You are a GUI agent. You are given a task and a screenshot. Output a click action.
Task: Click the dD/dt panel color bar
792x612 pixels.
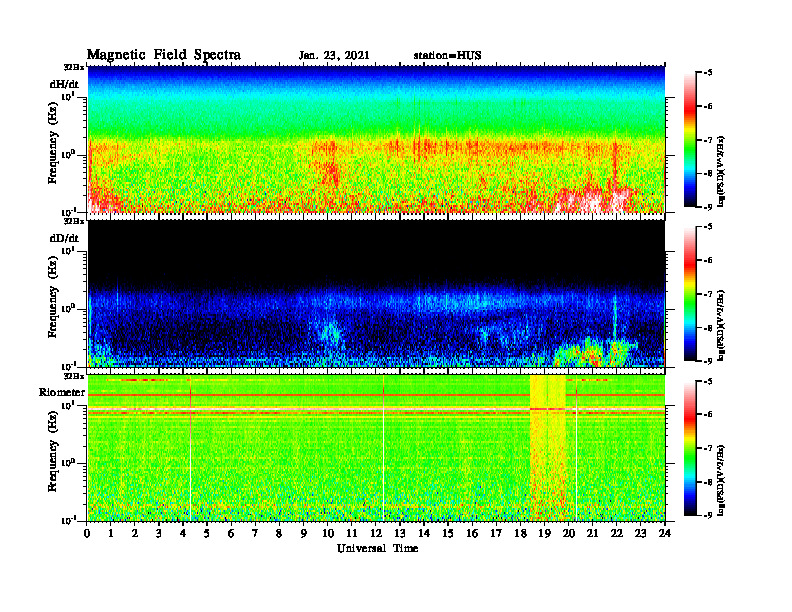pyautogui.click(x=690, y=294)
